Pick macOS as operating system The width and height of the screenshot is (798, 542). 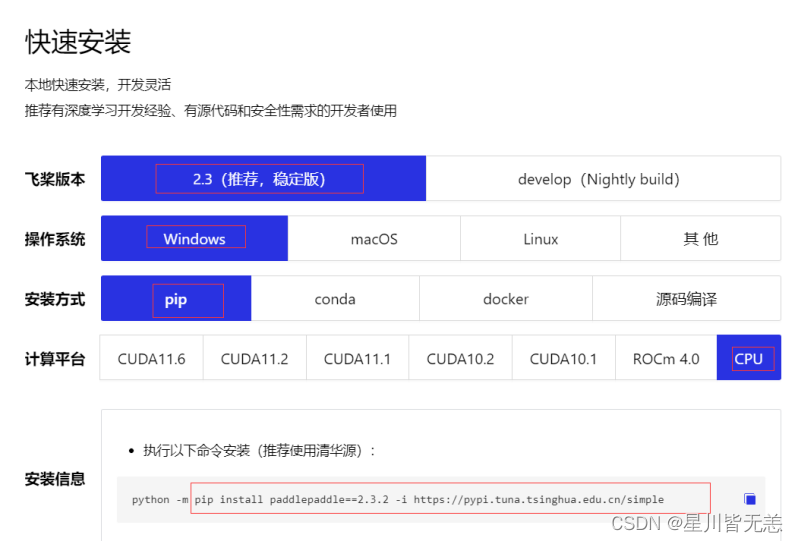click(374, 238)
